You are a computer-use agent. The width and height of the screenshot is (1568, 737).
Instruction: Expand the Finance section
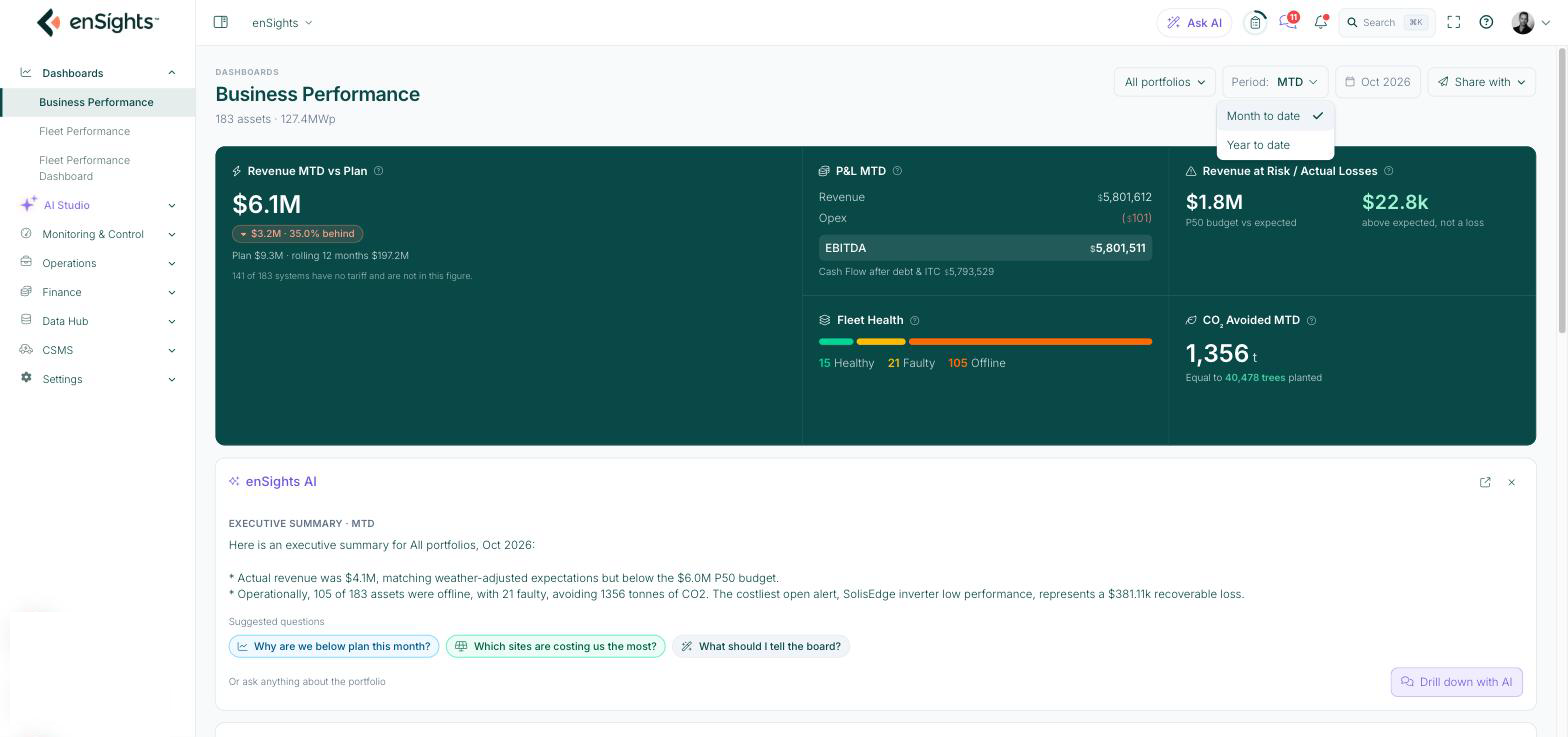(x=98, y=292)
